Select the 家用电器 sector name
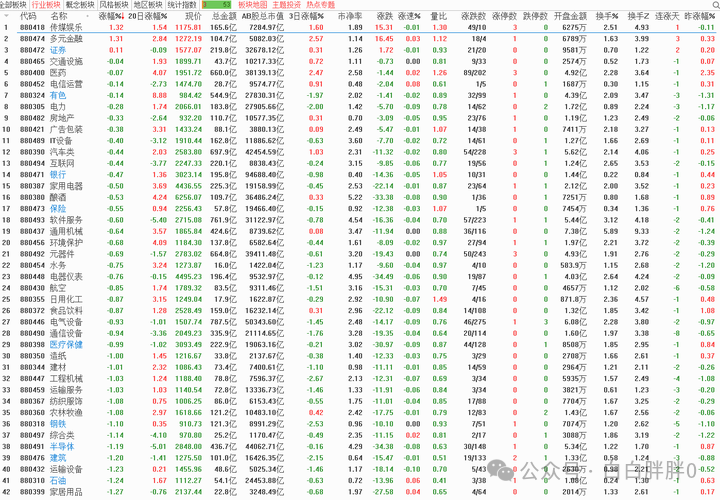Viewport: 720px width, 500px height. tap(66, 186)
